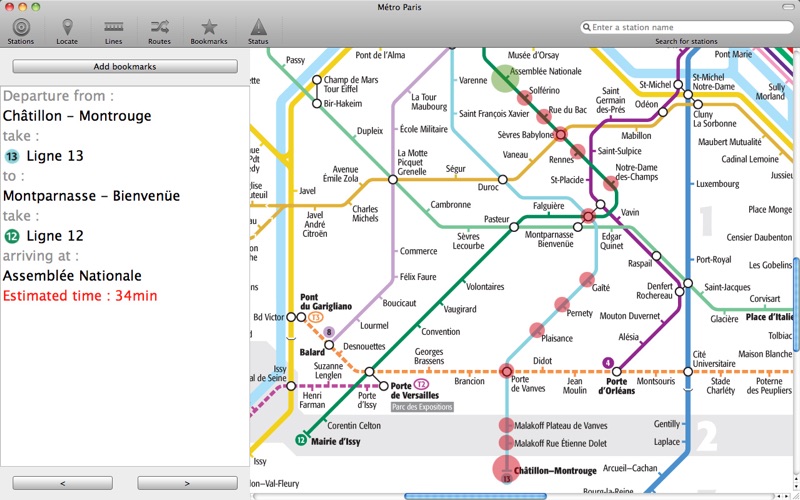Screen dimensions: 800x500
Task: Select Porte de Vanves station marker
Action: pos(506,371)
